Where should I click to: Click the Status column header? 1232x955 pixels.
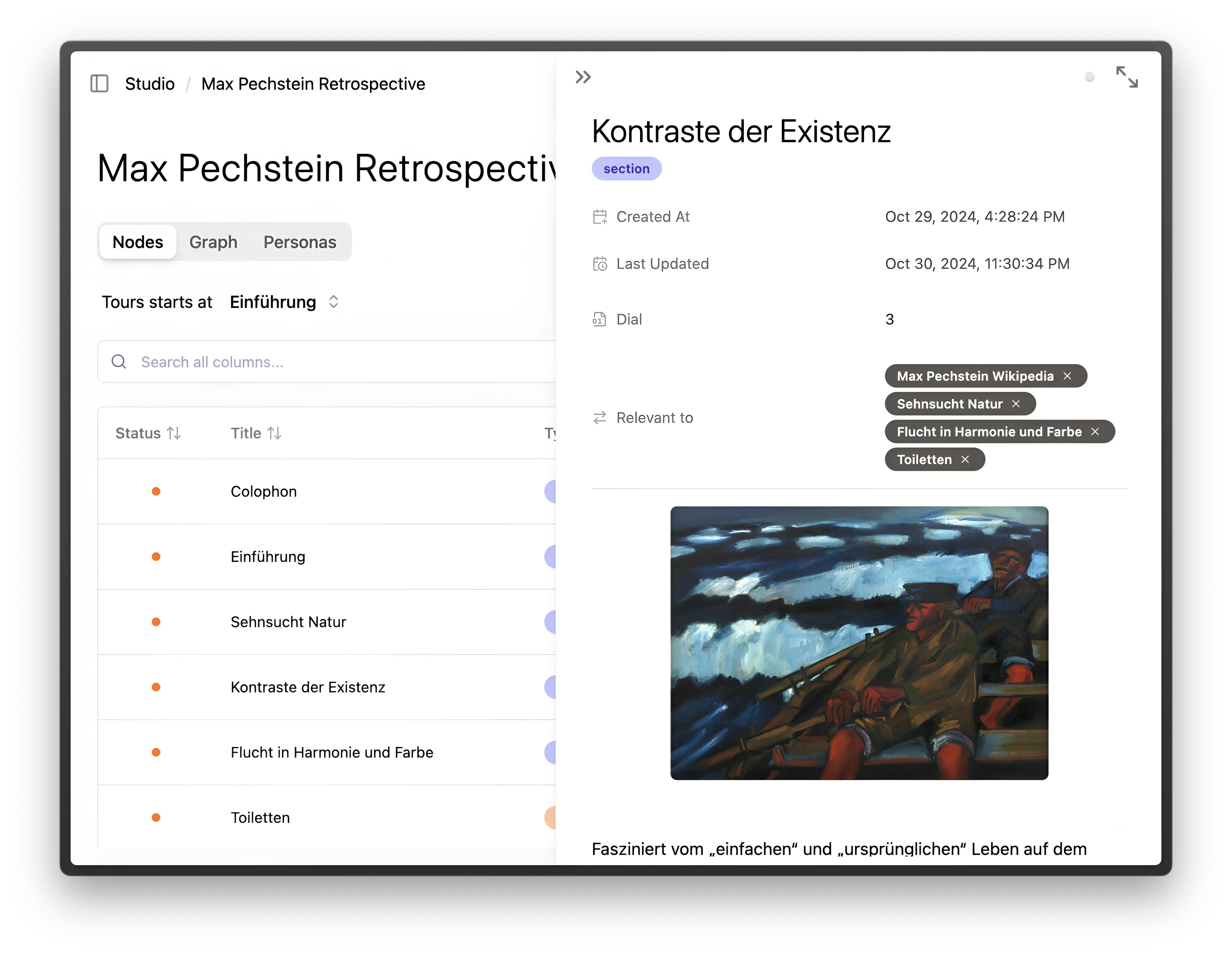(148, 433)
